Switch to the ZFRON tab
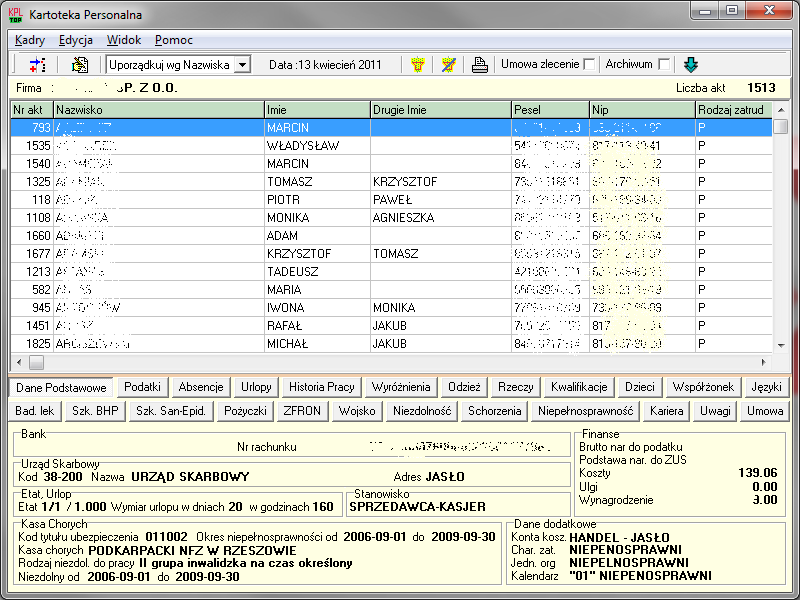Viewport: 800px width, 600px height. (302, 411)
